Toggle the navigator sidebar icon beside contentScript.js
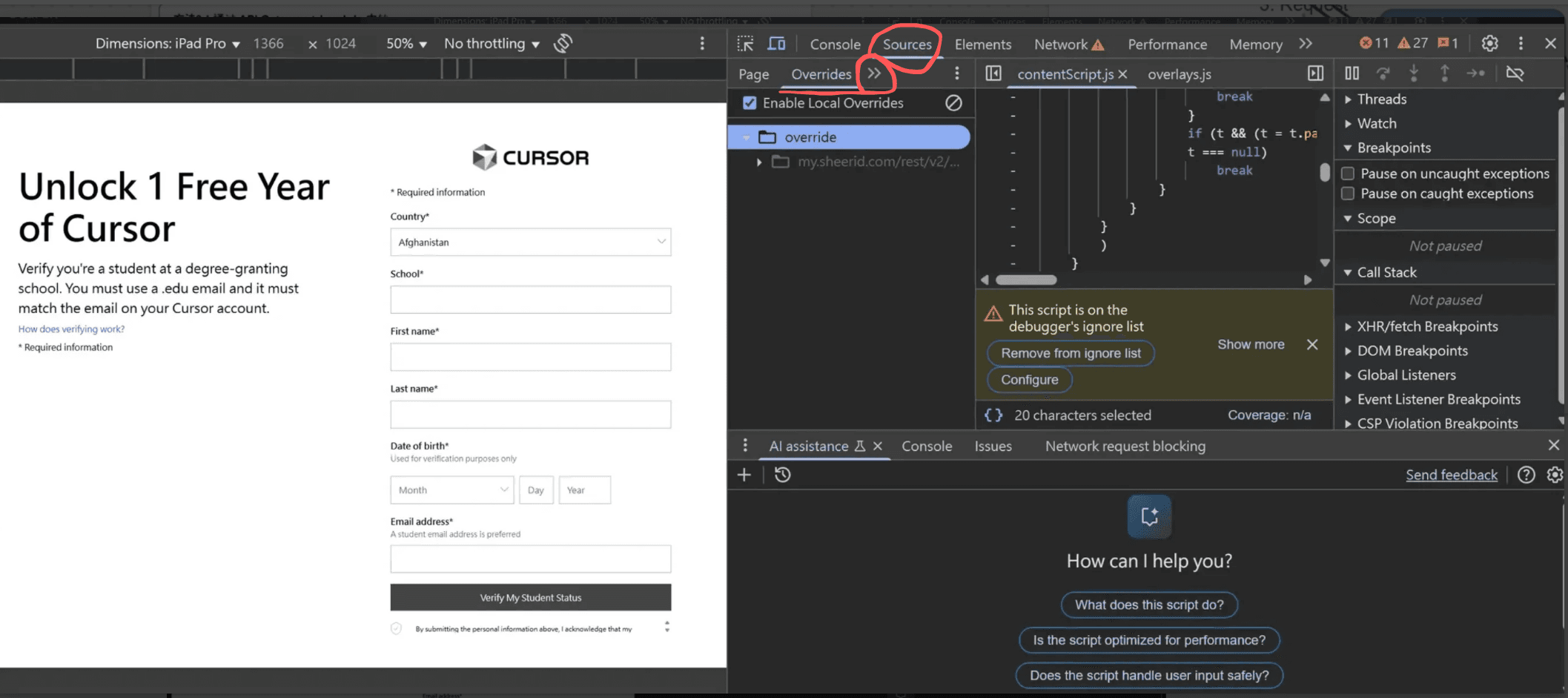This screenshot has height=698, width=1568. 993,73
